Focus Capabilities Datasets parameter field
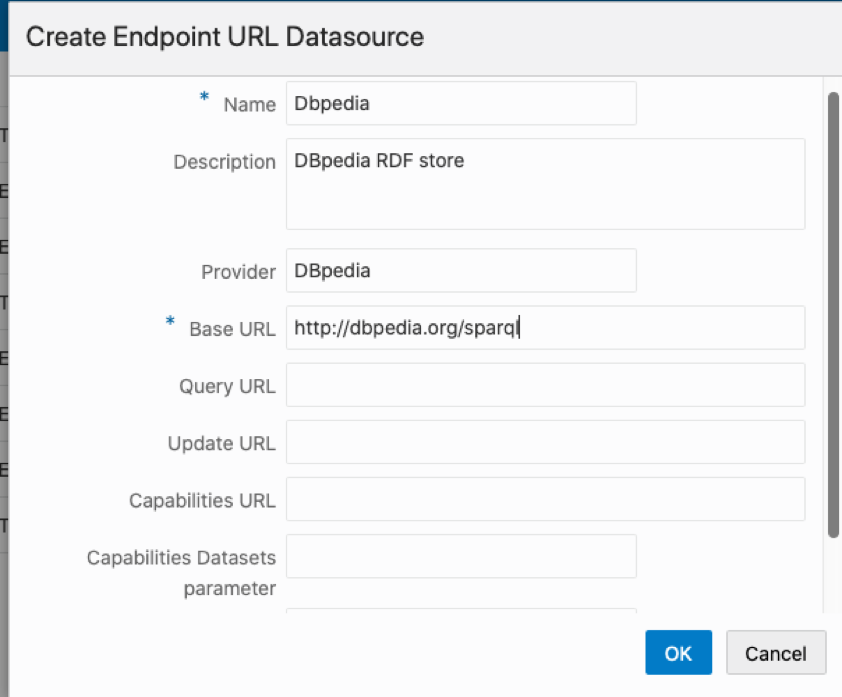 461,556
